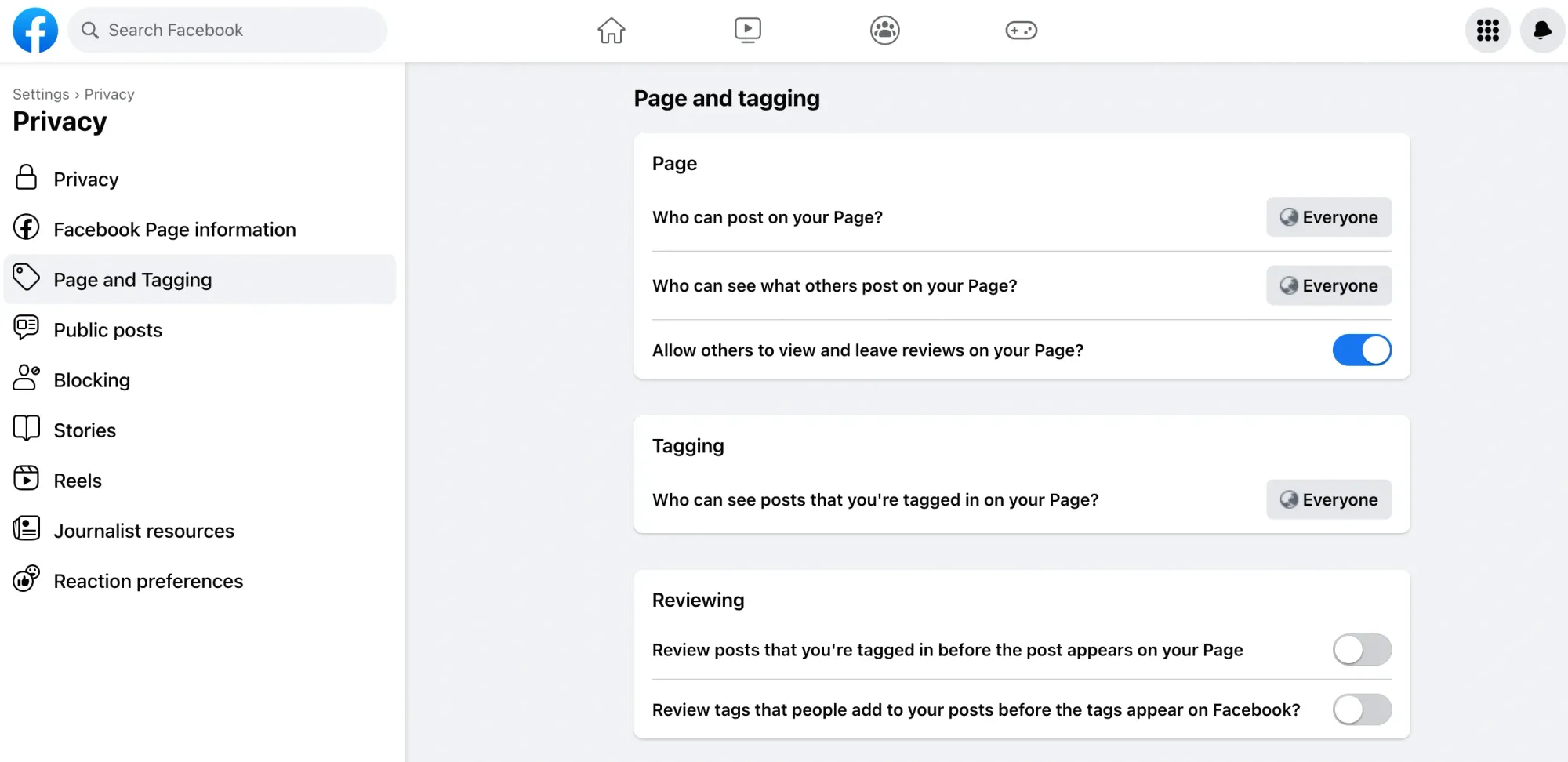Open Journalist resources sidebar link
The image size is (1568, 762).
(x=143, y=531)
